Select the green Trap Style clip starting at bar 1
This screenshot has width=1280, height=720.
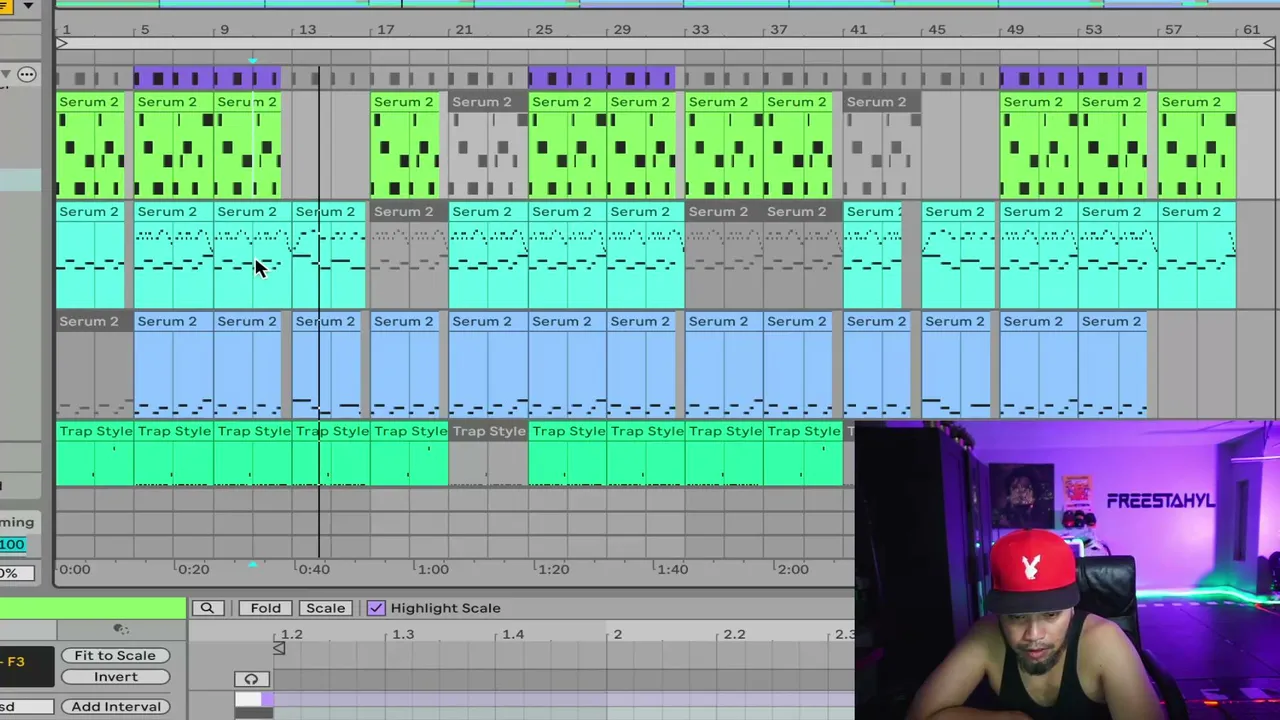click(95, 455)
